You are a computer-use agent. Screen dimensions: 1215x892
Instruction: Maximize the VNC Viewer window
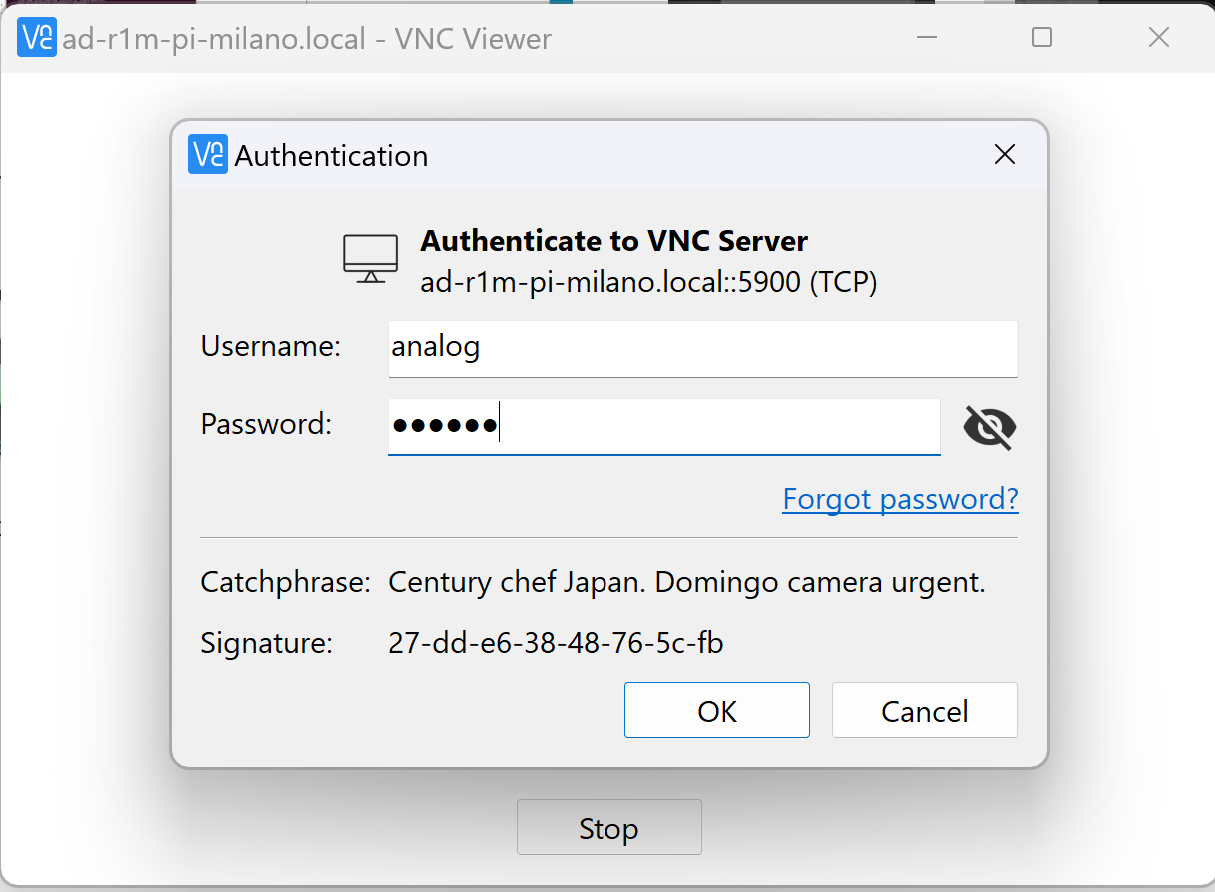point(1041,38)
